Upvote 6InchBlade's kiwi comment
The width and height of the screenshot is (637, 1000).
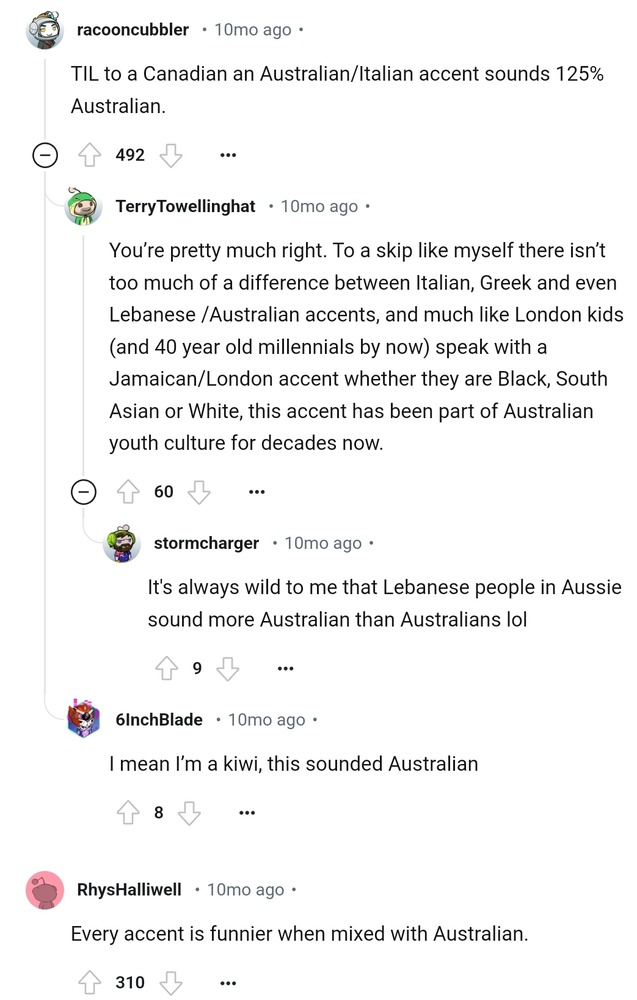point(129,812)
